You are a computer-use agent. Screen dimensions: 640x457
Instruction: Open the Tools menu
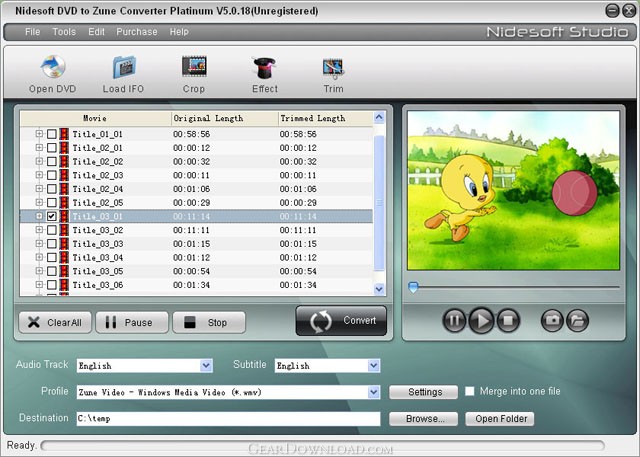(64, 32)
